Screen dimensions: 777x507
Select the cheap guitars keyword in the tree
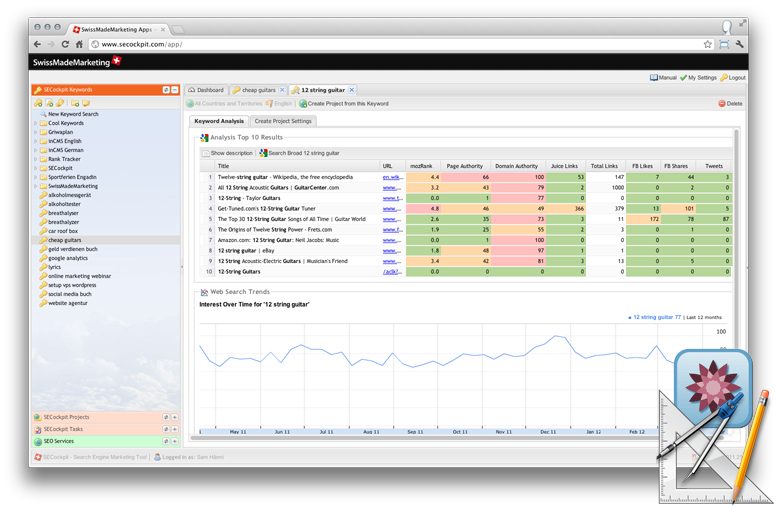coord(106,240)
